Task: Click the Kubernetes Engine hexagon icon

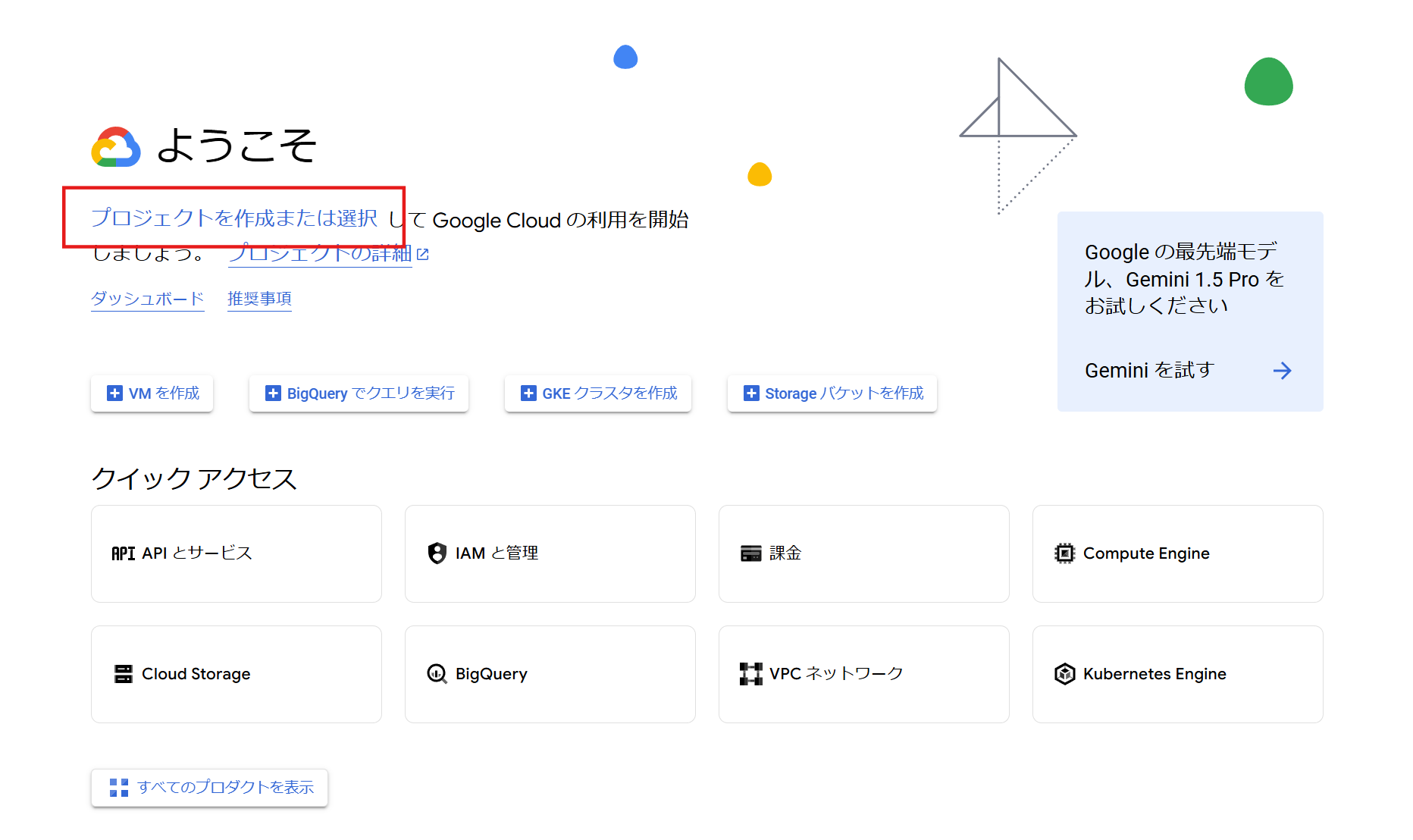Action: tap(1065, 674)
